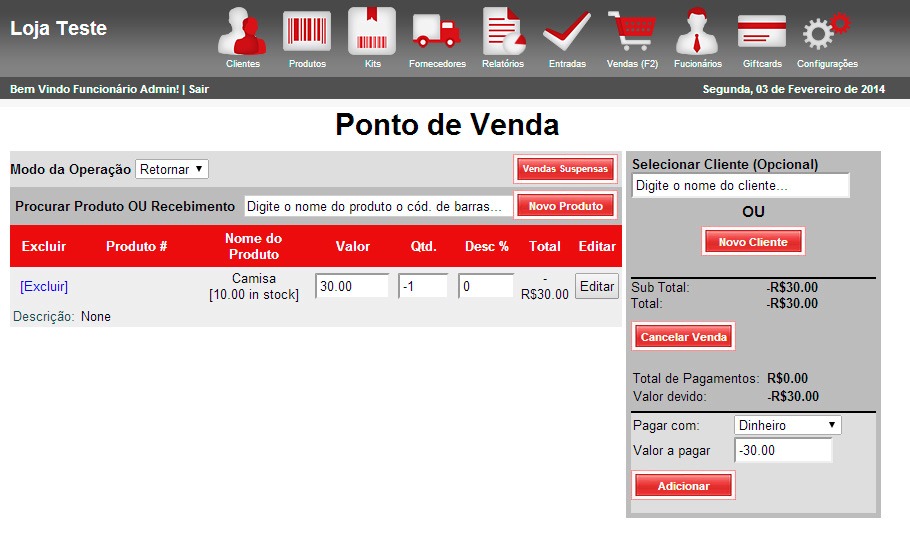Click the Vendas Suspensas button
Viewport: 910px width, 556px height.
pyautogui.click(x=565, y=169)
